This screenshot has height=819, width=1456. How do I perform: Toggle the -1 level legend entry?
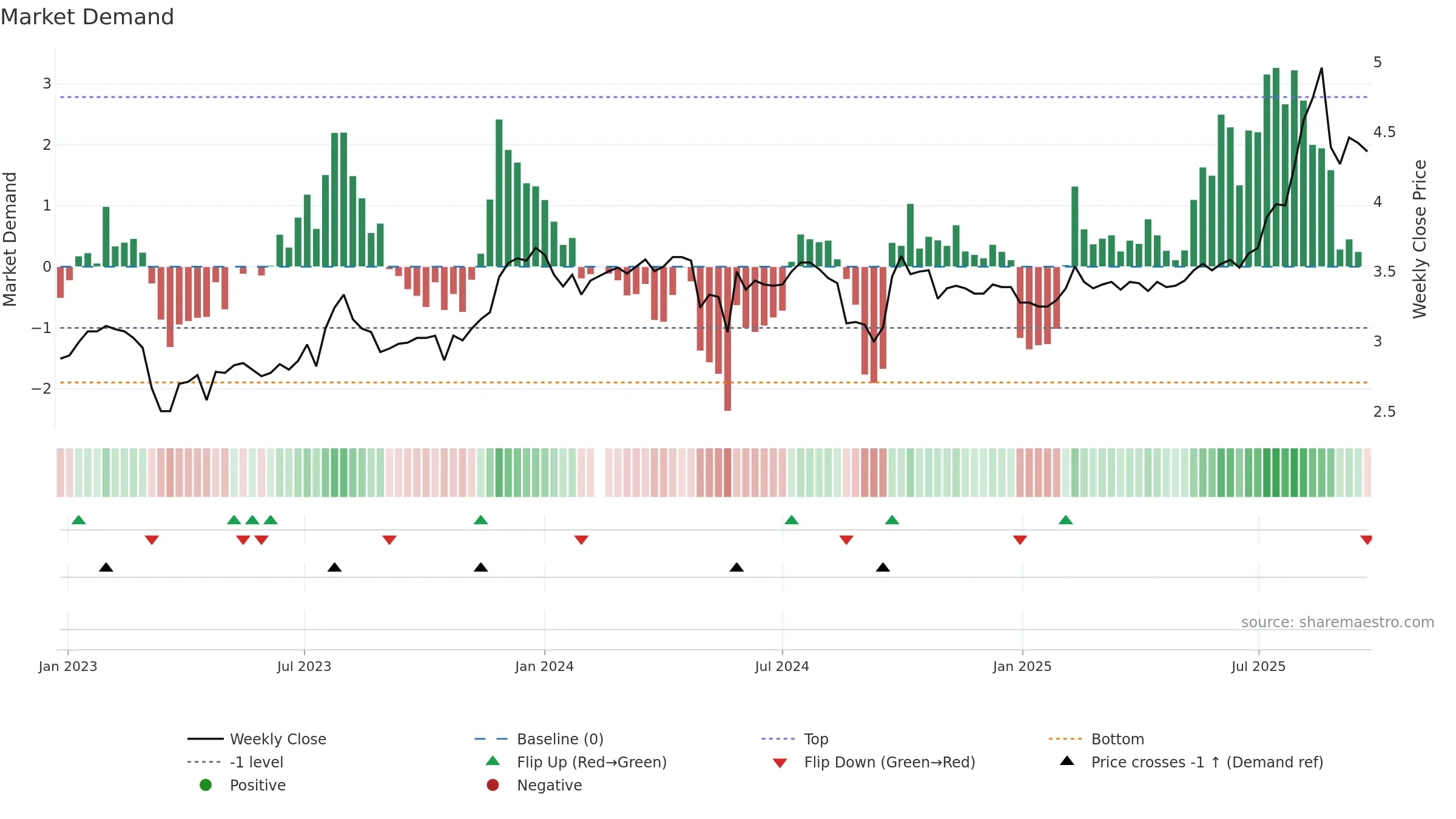point(235,762)
